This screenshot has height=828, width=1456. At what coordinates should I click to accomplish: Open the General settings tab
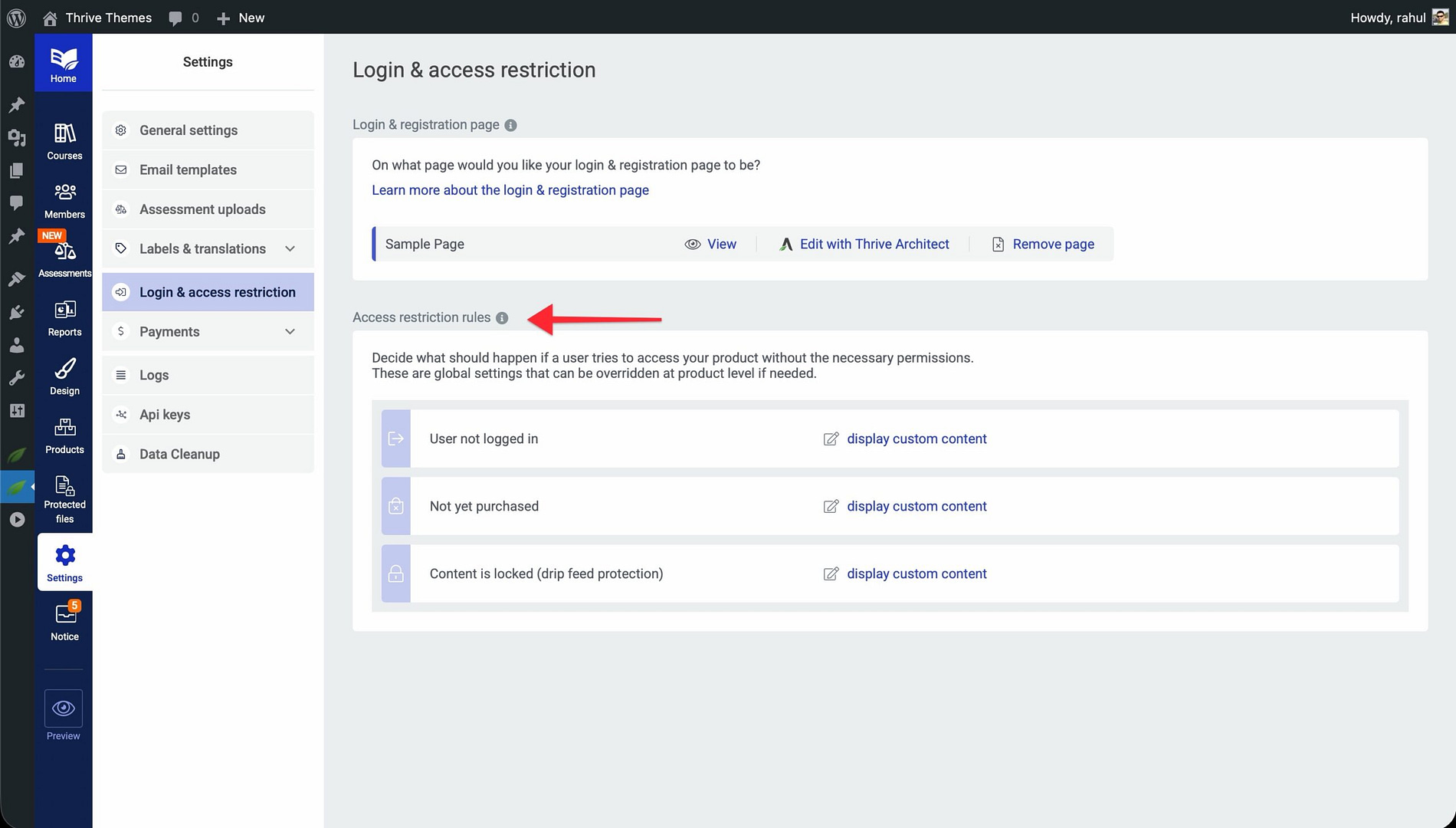189,130
